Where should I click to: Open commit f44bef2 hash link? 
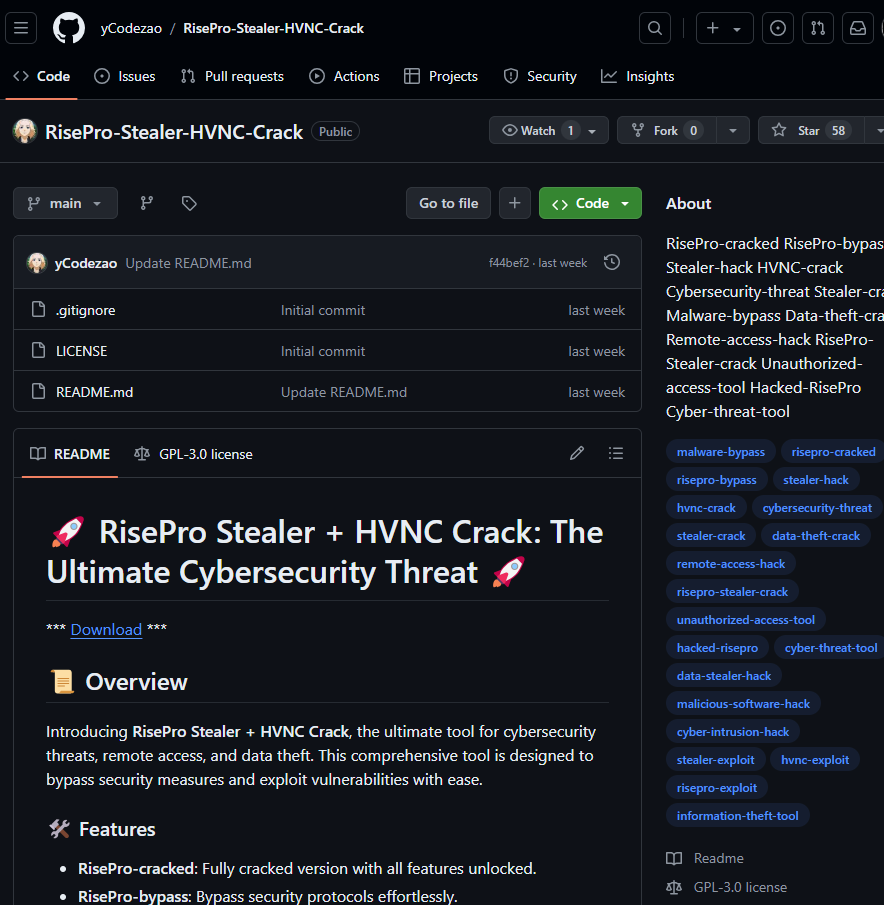coord(509,263)
